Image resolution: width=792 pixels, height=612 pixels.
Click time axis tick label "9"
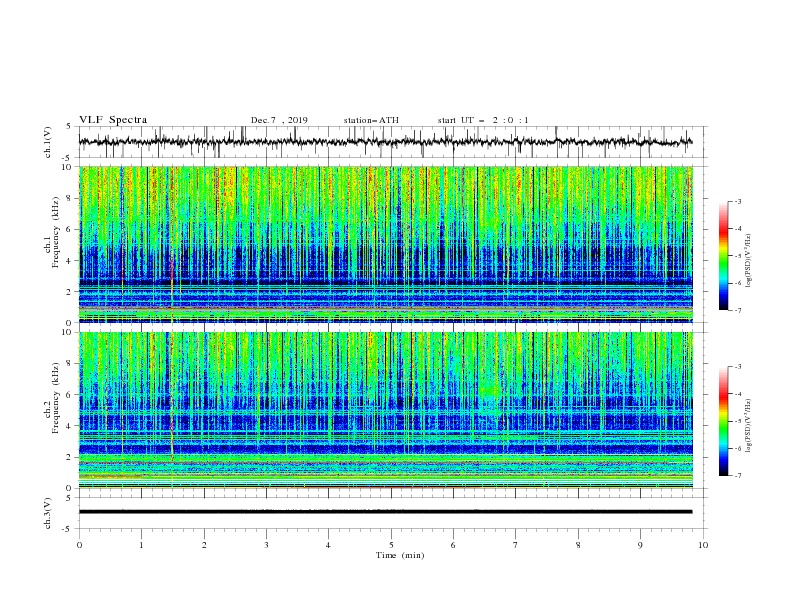tap(640, 545)
